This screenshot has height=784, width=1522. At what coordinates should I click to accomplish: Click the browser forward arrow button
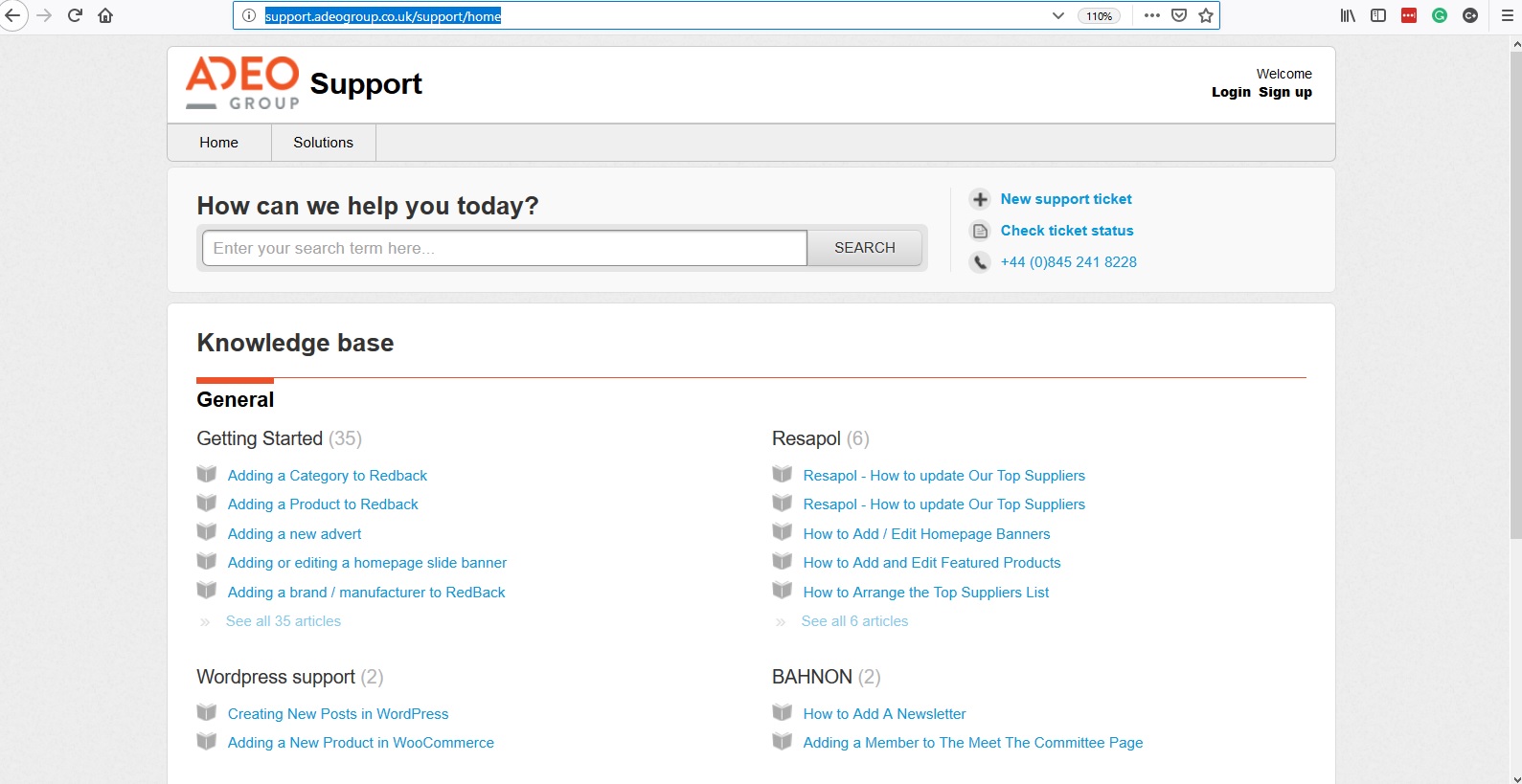[x=44, y=15]
